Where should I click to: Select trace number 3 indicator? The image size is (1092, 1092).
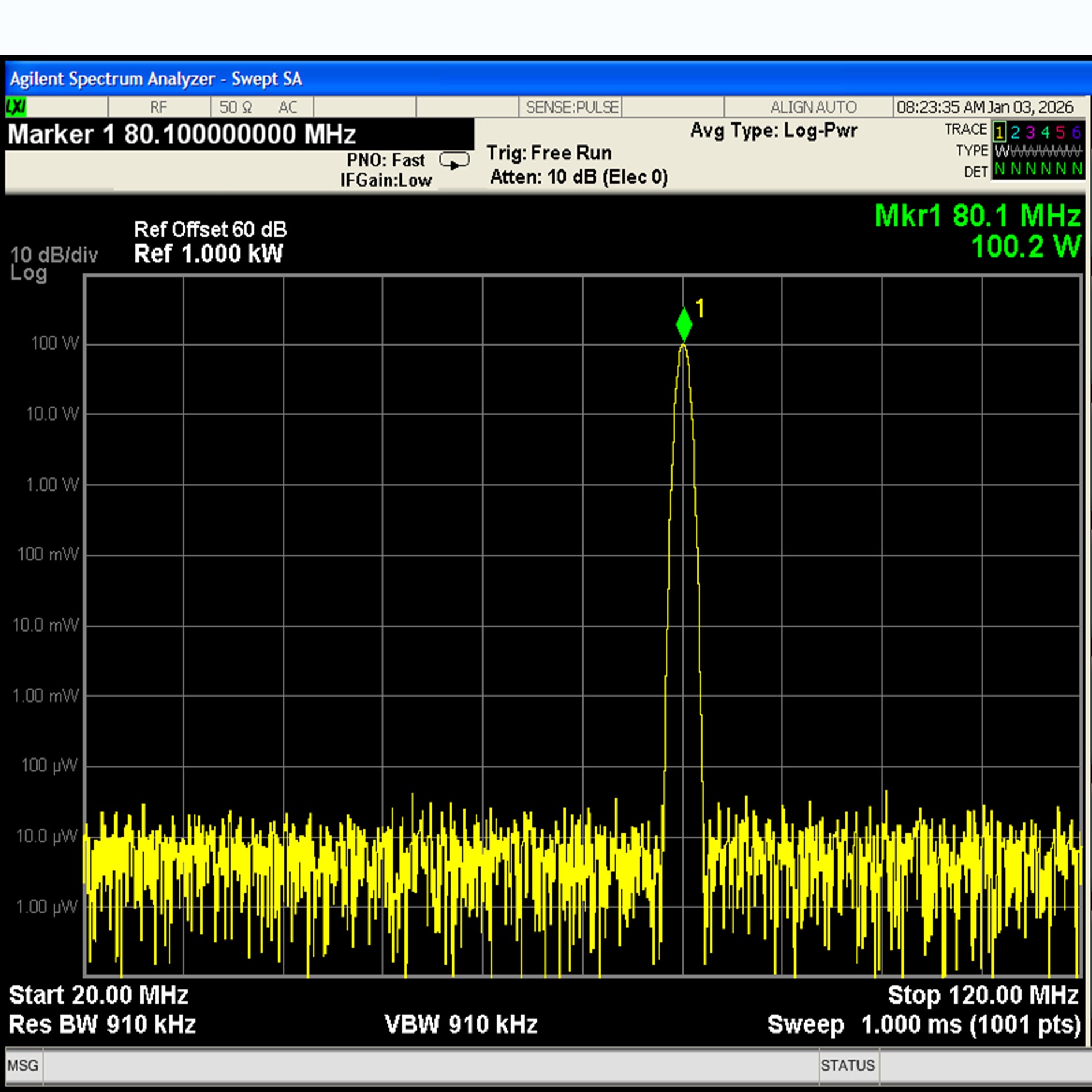coord(1030,133)
